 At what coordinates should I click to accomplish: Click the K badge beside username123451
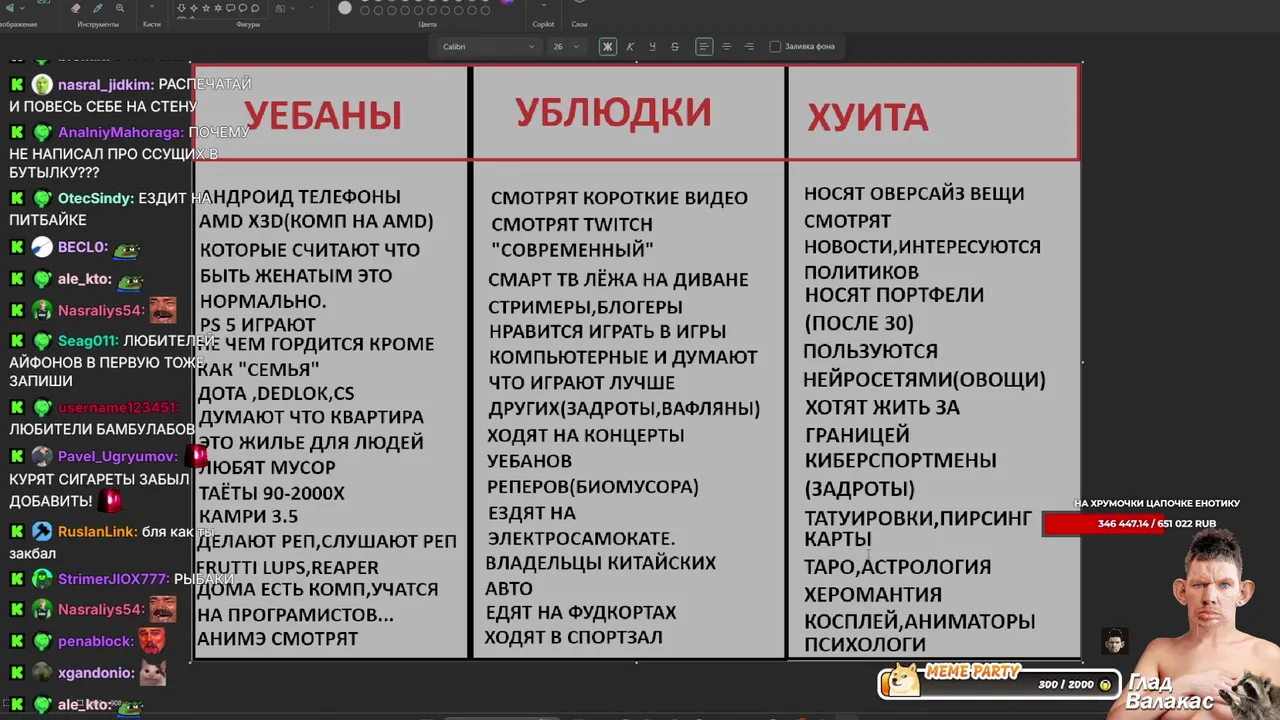click(17, 408)
